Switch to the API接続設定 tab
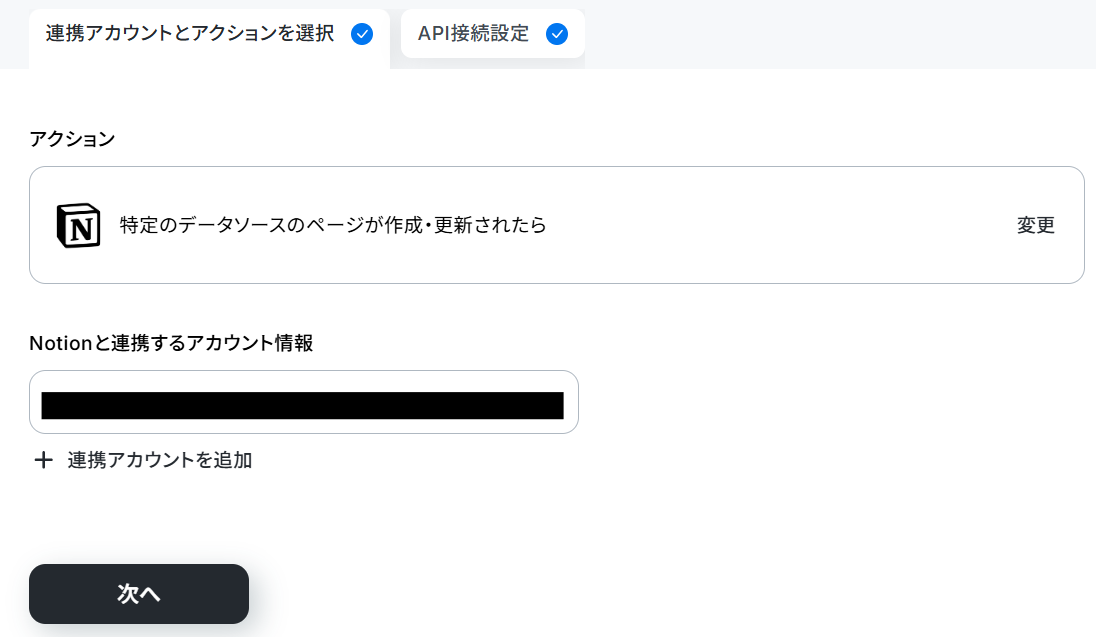Screen dimensions: 1096x637 point(492,34)
